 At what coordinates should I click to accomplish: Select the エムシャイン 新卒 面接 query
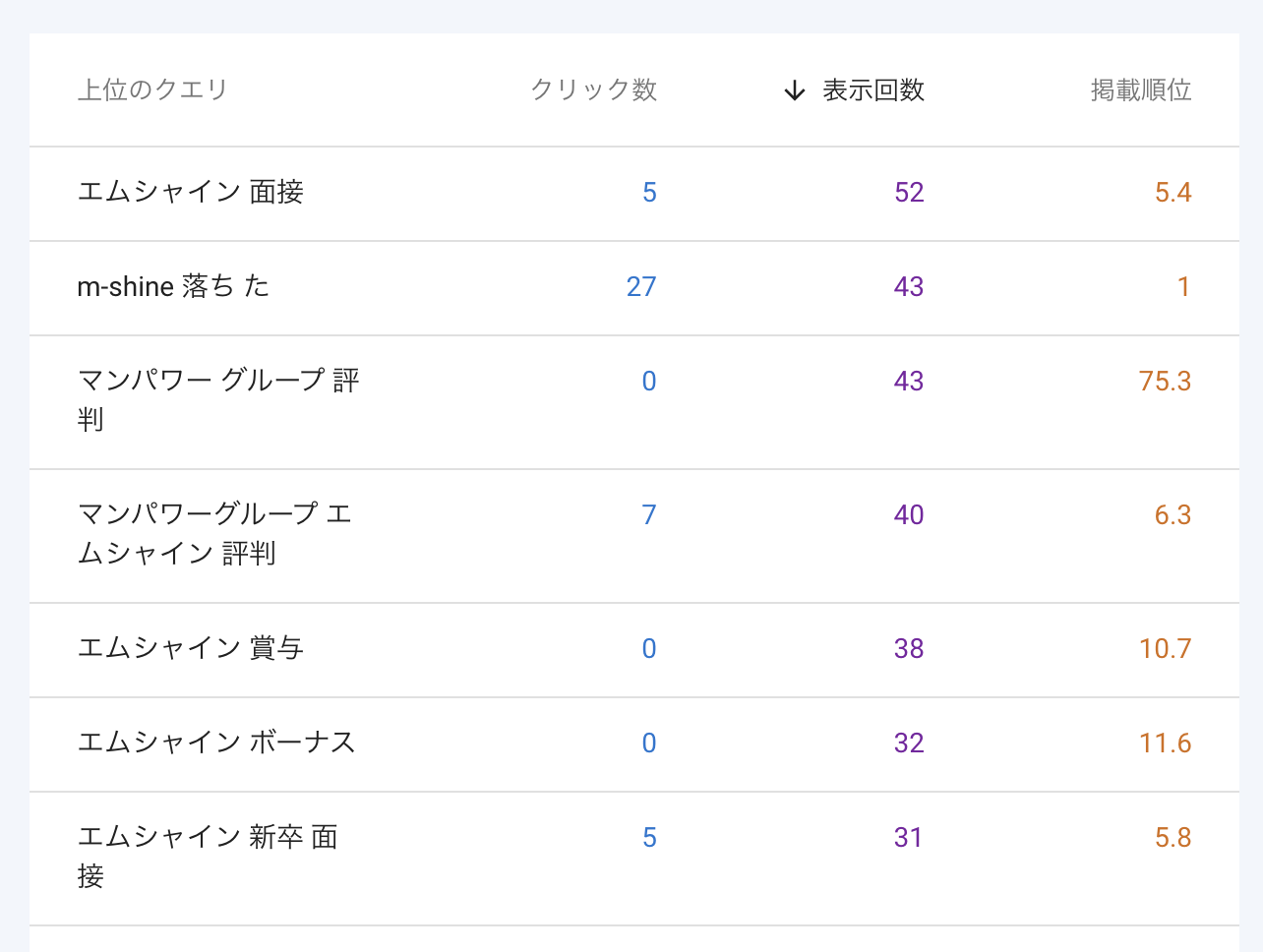point(208,857)
